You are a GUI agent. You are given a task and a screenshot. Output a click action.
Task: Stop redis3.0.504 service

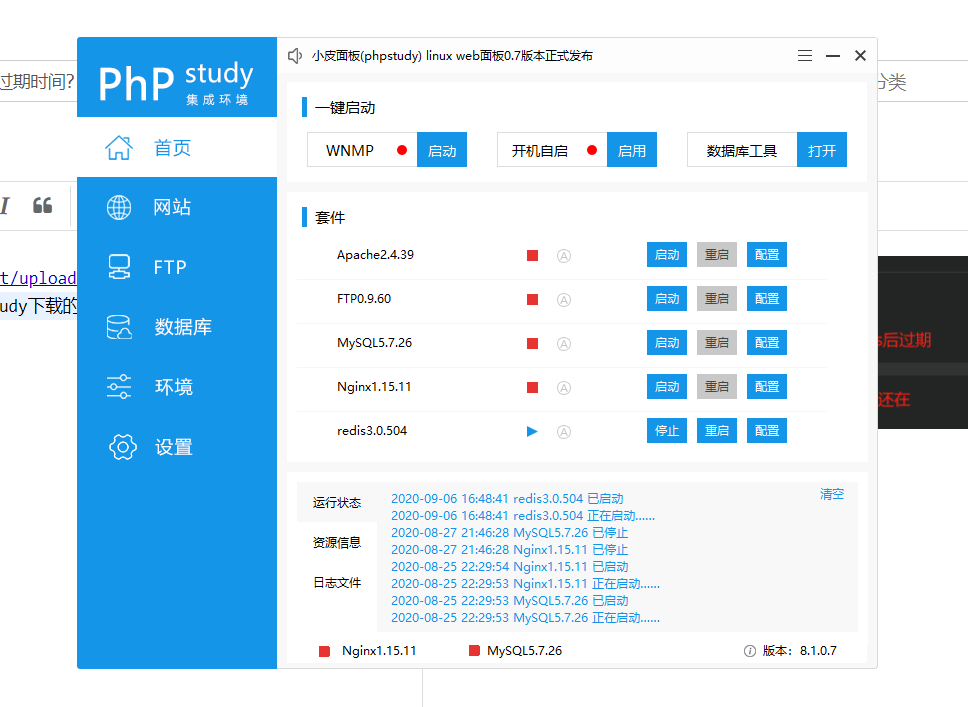[x=667, y=430]
